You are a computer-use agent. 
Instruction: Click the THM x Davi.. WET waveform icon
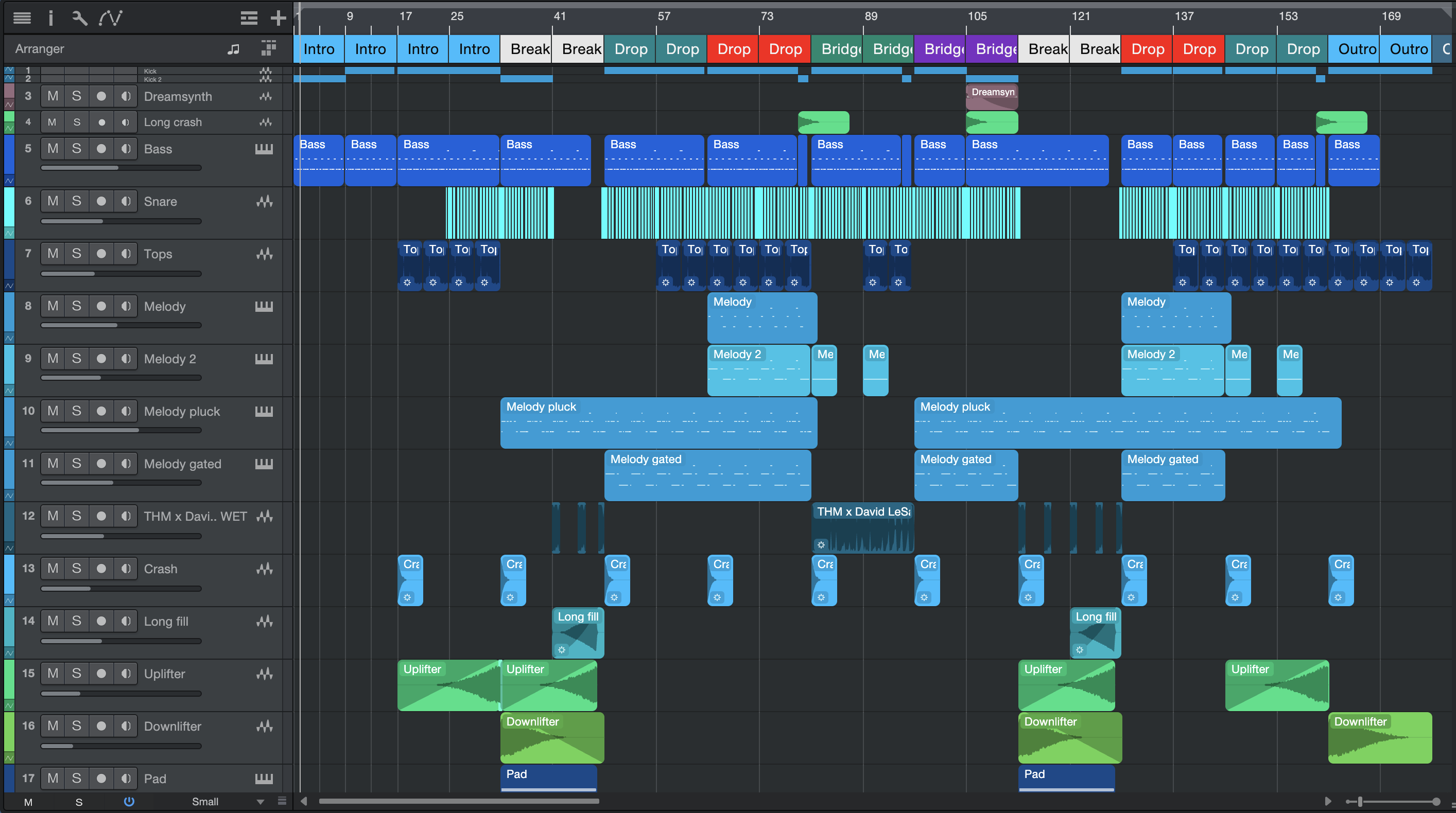pyautogui.click(x=265, y=516)
